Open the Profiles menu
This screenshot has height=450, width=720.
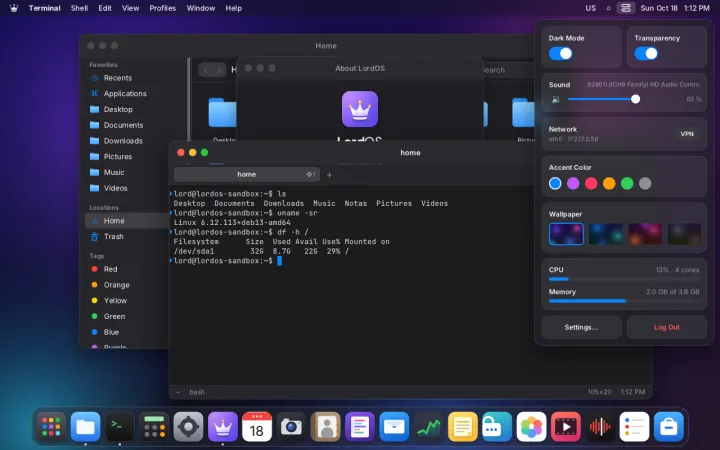(163, 8)
